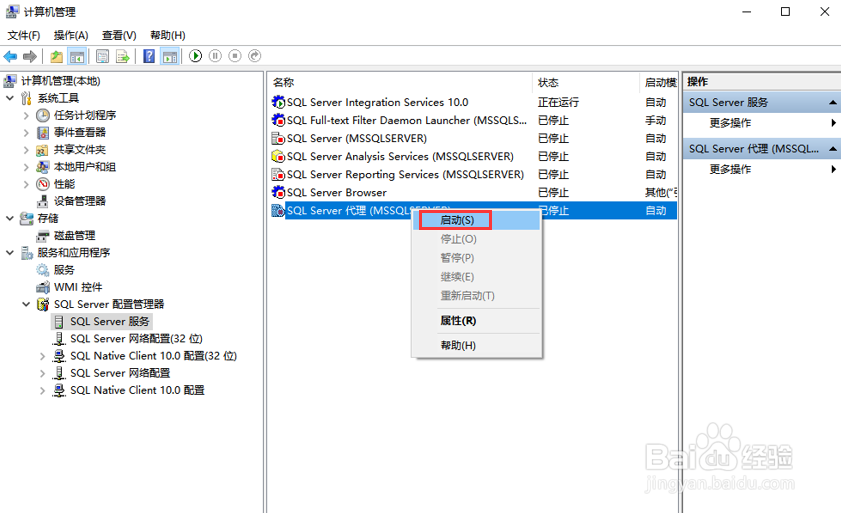Click the 正在运行 status cell
The height and width of the screenshot is (513, 841).
(x=558, y=102)
